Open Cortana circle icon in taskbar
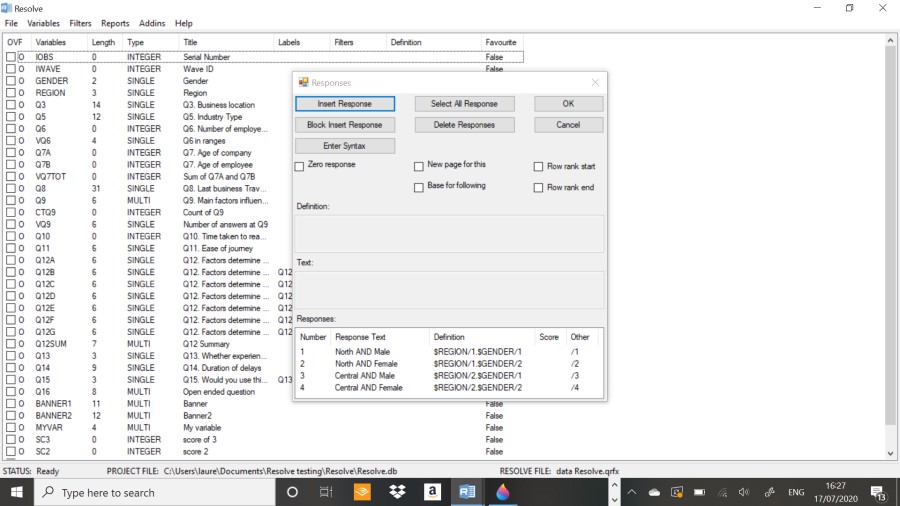This screenshot has height=506, width=900. (292, 492)
